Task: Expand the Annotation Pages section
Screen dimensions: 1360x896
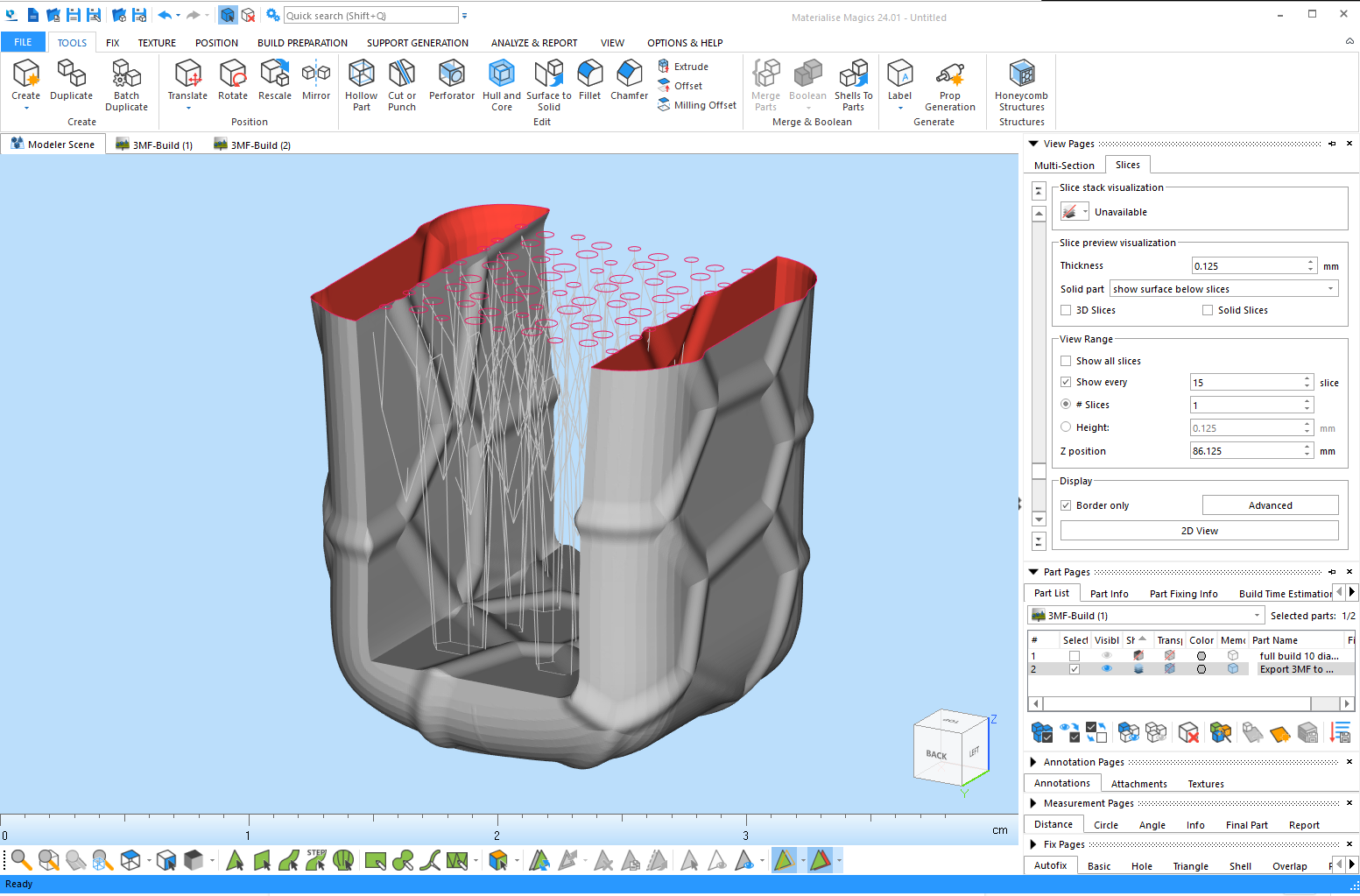Action: click(1033, 762)
